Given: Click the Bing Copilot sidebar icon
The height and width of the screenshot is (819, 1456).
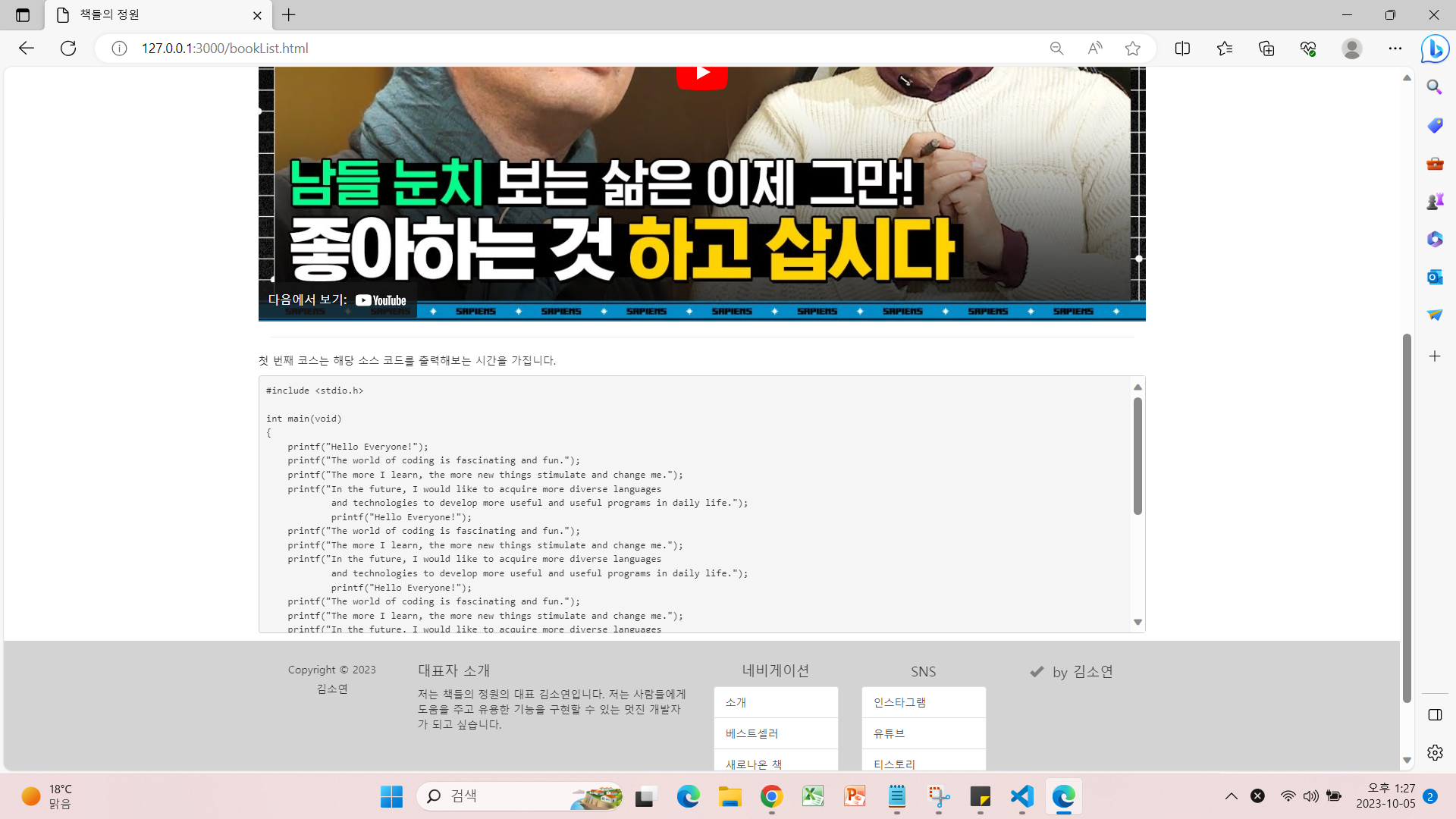Looking at the screenshot, I should (1435, 49).
